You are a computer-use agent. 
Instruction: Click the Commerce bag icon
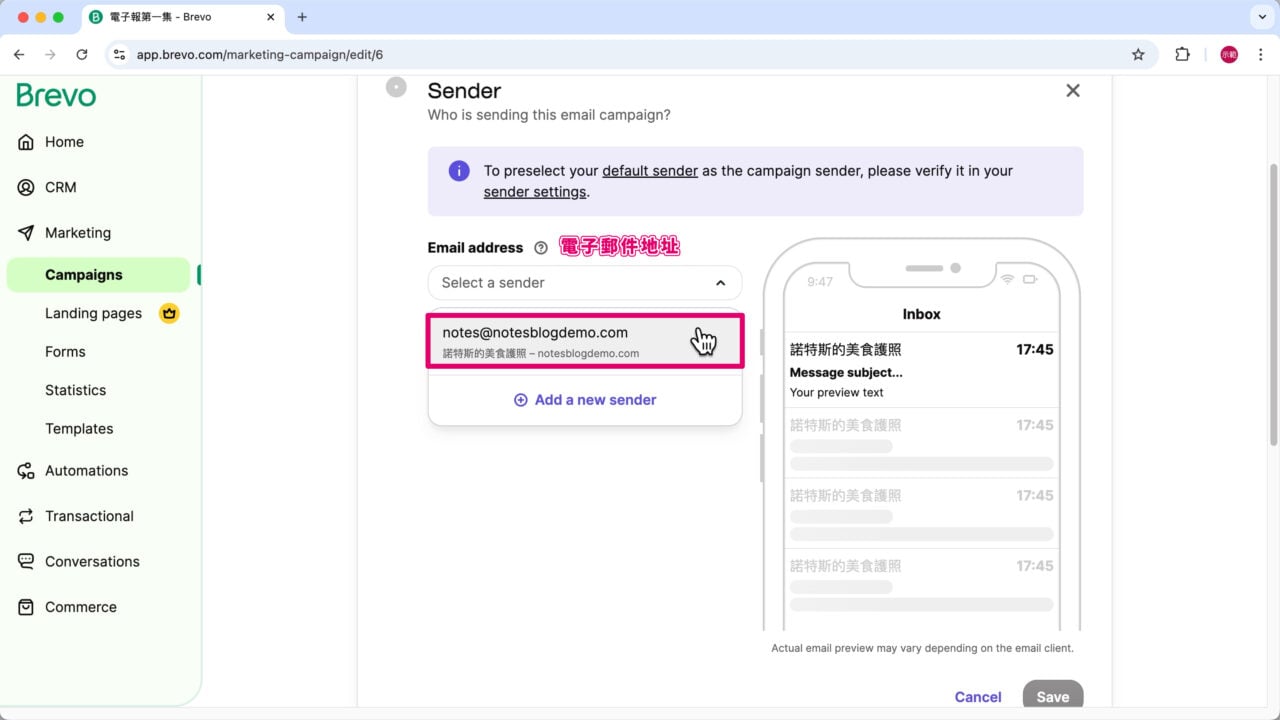[26, 607]
